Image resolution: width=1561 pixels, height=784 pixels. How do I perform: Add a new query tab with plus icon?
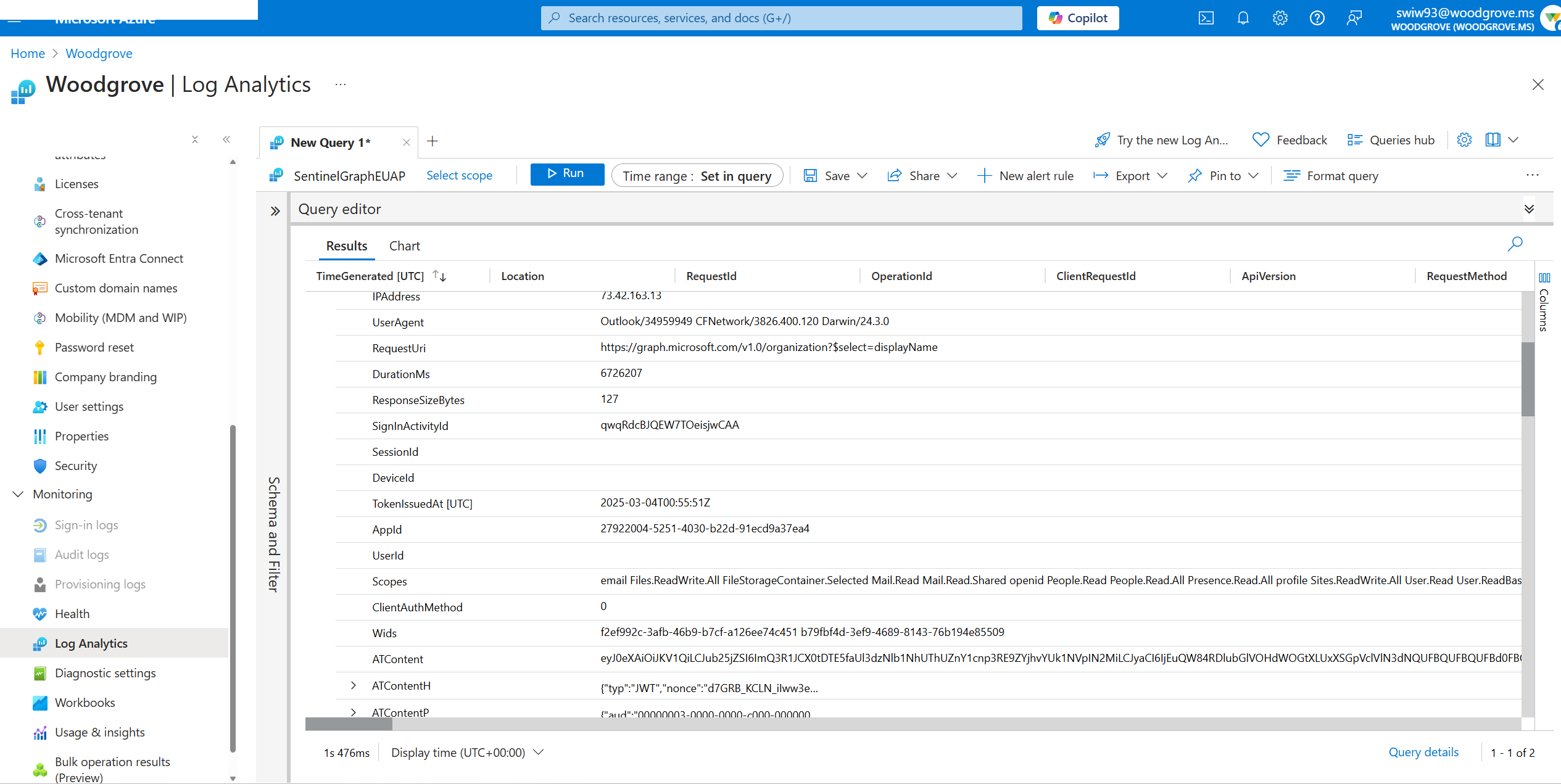[433, 141]
